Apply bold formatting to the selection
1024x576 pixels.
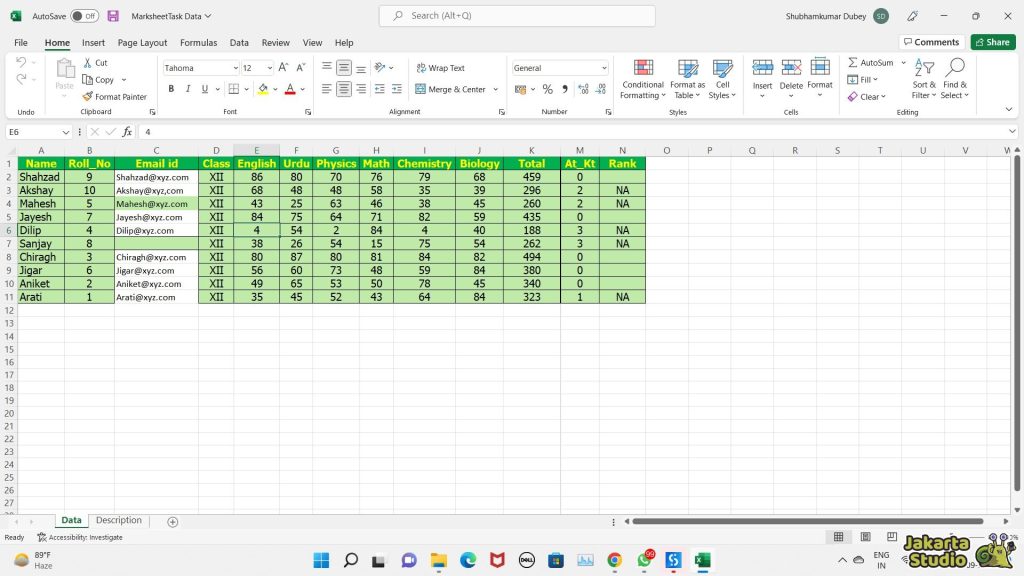tap(171, 88)
